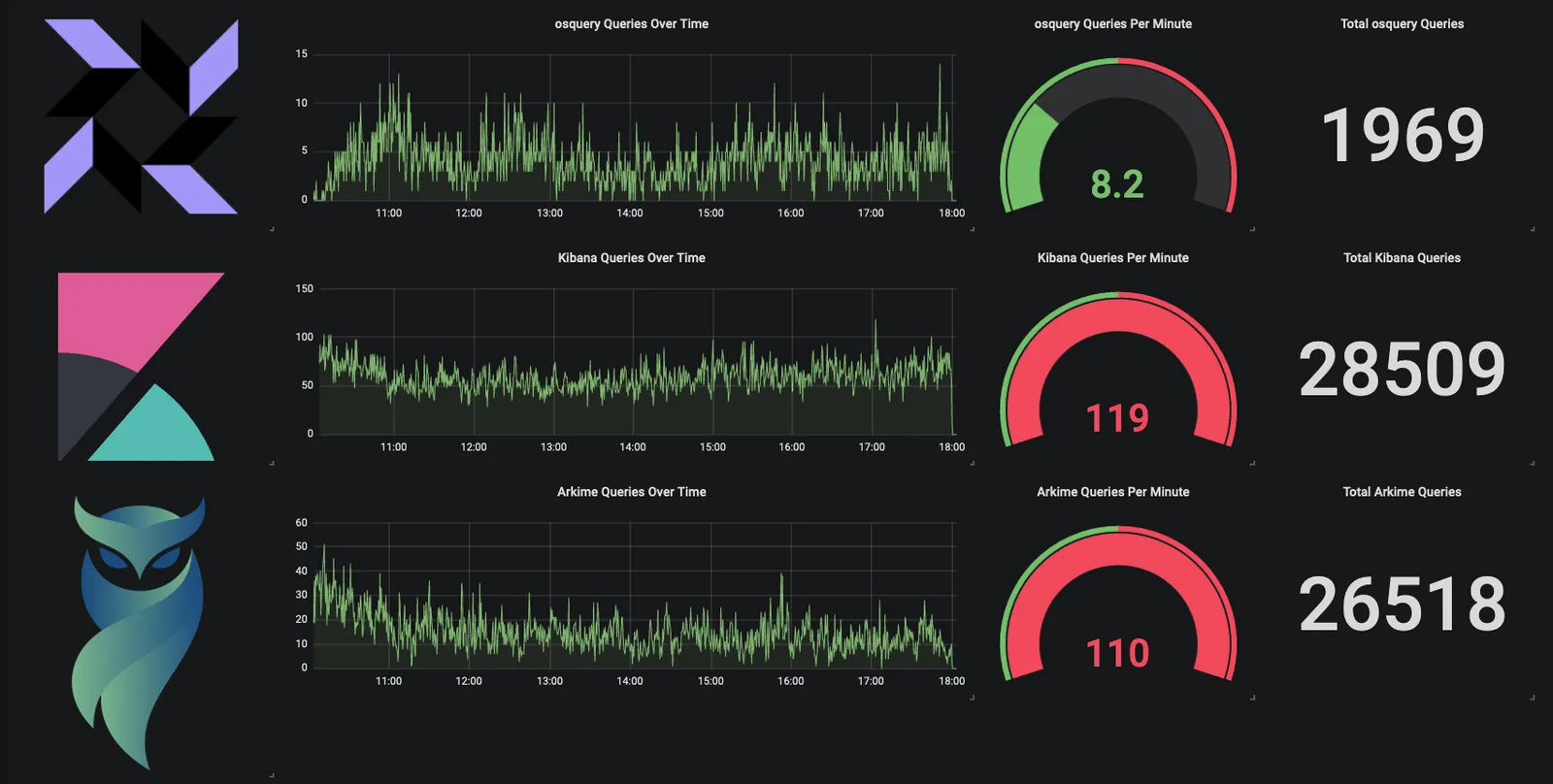Open the osquery Queries Over Time panel title

pos(632,24)
